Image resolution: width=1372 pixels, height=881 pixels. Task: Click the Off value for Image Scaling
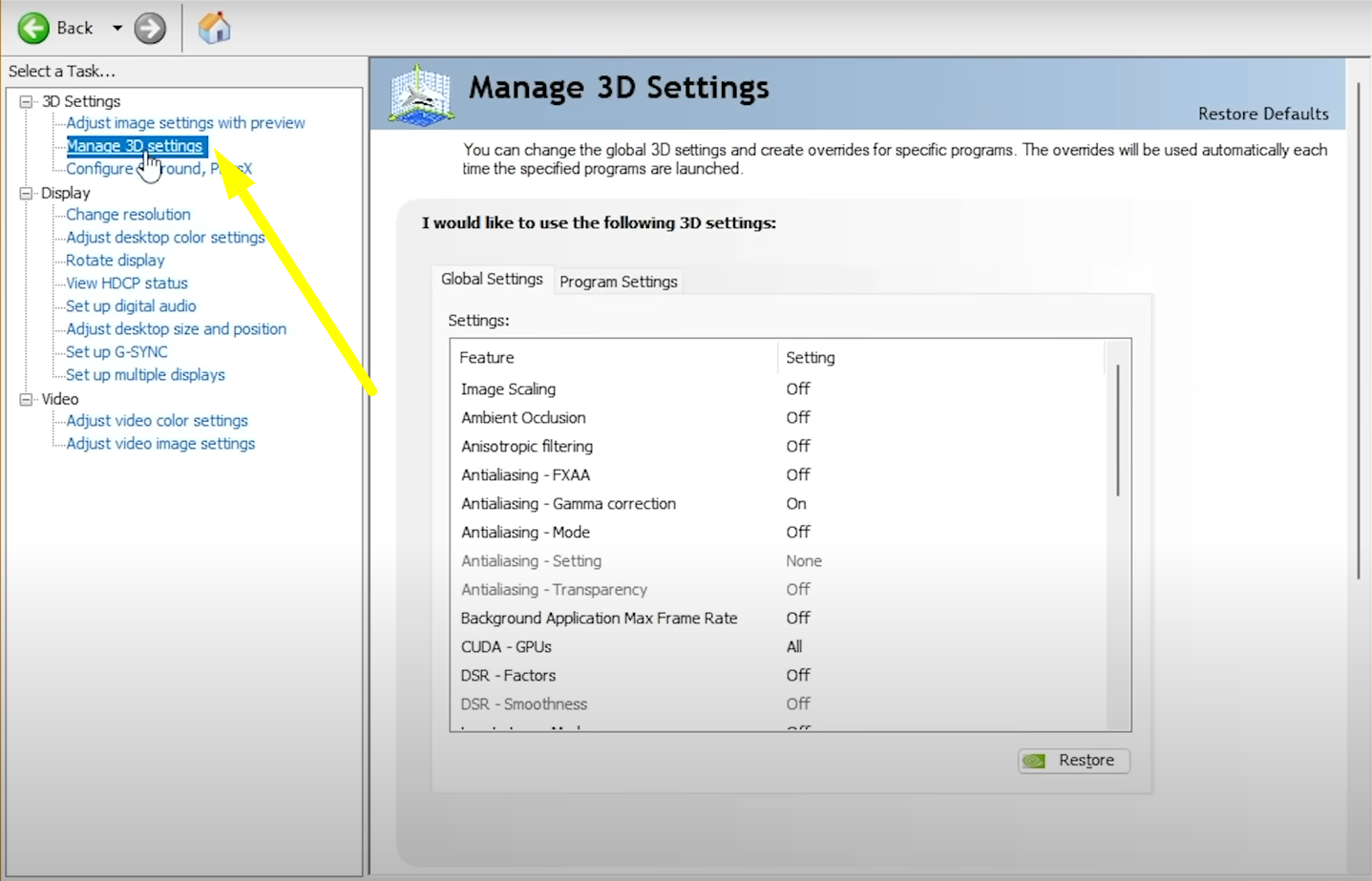coord(798,389)
